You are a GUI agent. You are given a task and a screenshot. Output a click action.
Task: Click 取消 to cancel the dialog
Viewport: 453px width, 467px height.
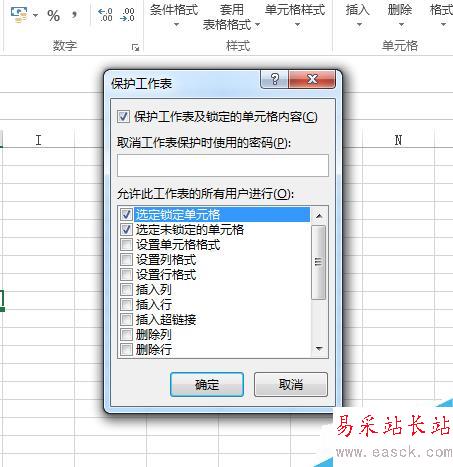click(x=291, y=384)
